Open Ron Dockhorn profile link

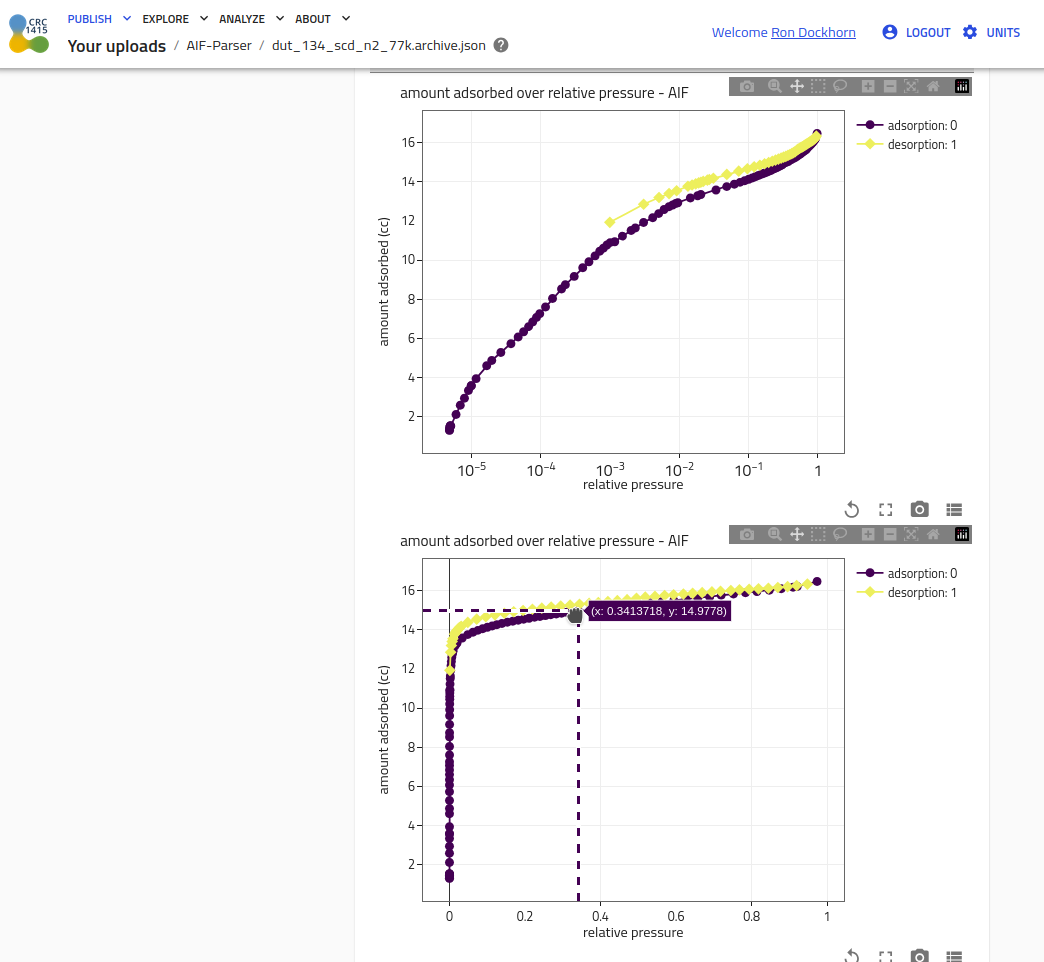tap(813, 33)
